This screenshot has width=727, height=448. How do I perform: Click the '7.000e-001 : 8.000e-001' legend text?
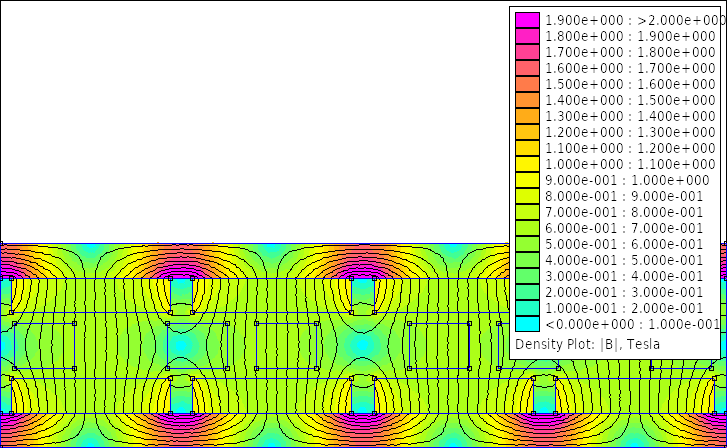click(624, 212)
